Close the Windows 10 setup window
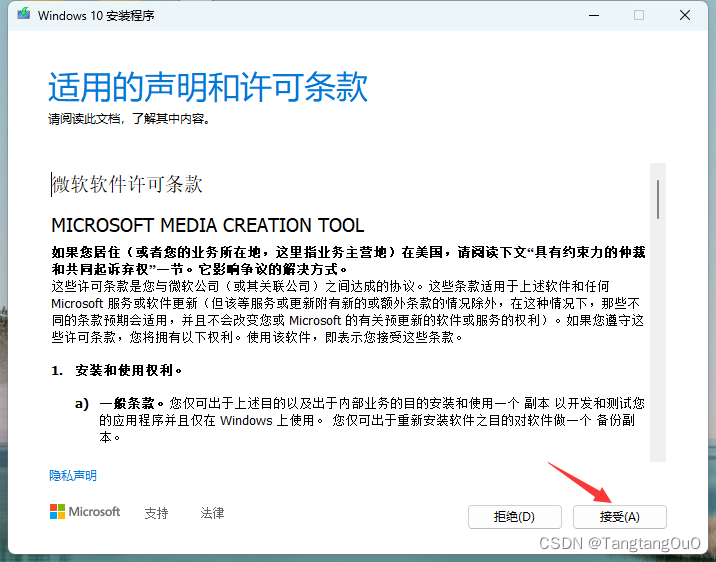Viewport: 716px width, 562px height. (684, 15)
